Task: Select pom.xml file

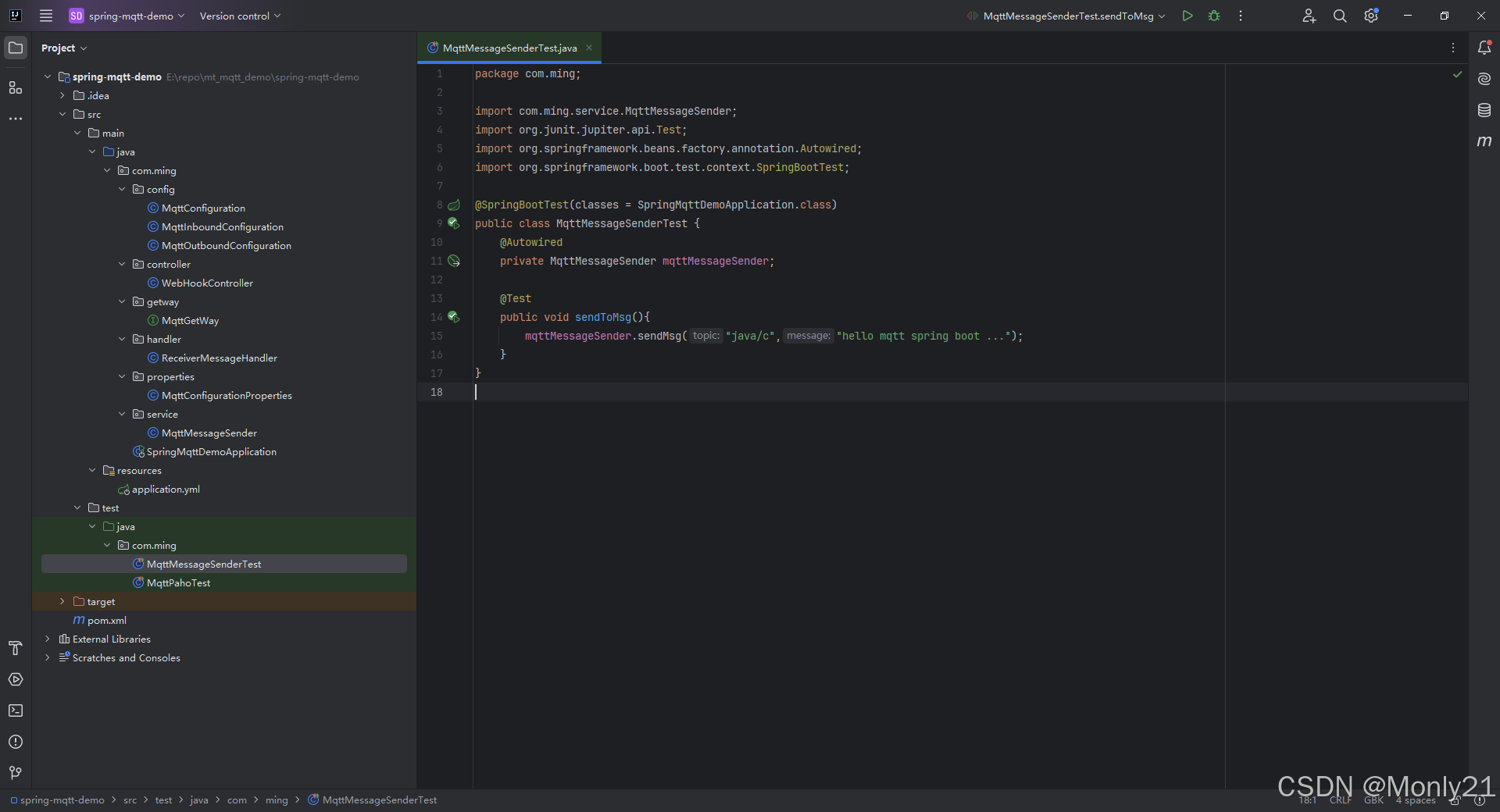Action: point(107,620)
